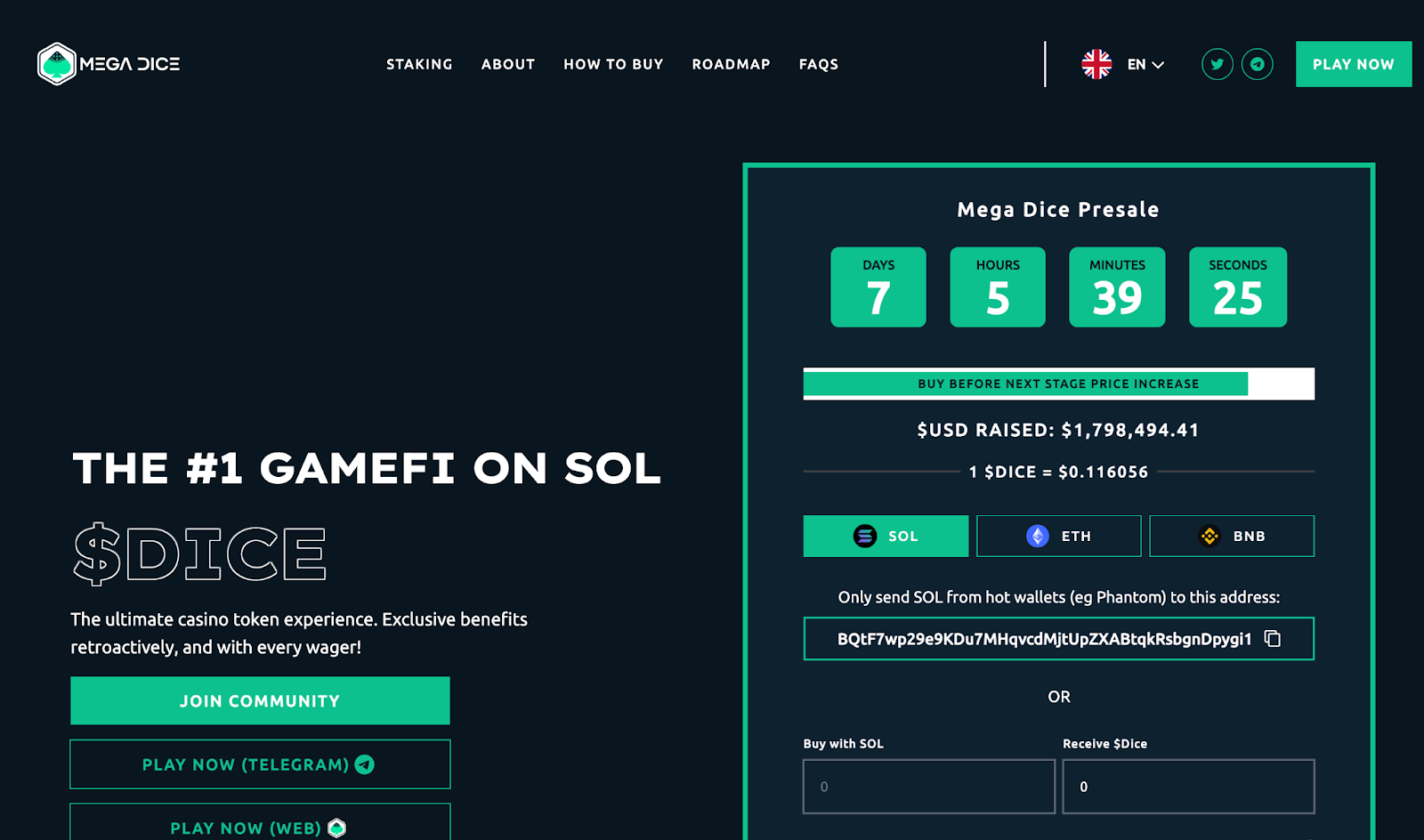Click the Play Now (Telegram) button

[260, 764]
